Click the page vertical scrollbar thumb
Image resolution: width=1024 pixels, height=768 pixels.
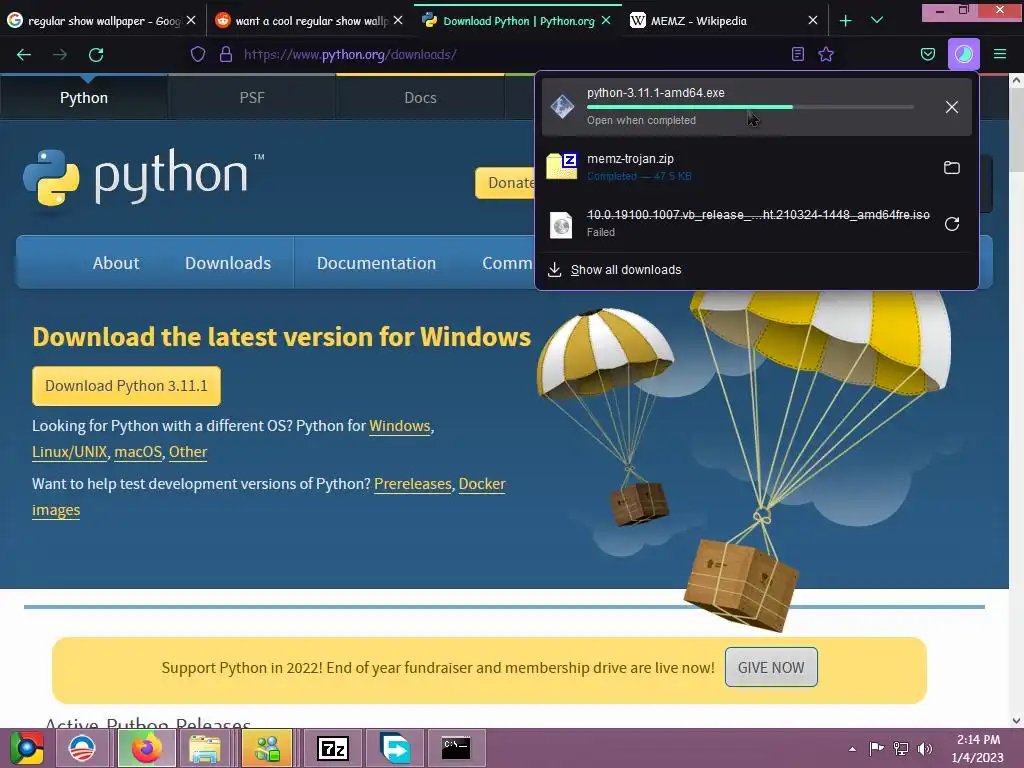pos(1016,131)
